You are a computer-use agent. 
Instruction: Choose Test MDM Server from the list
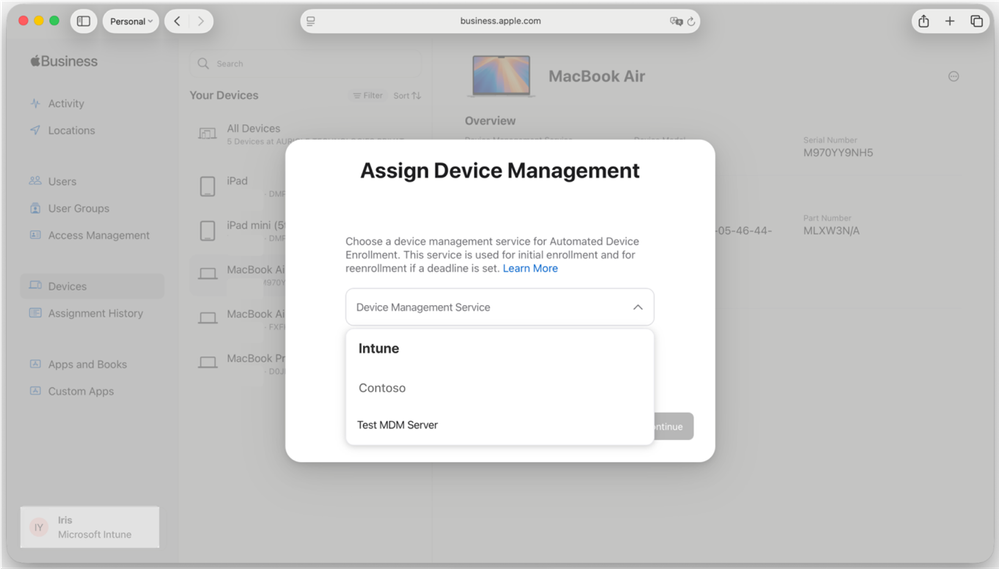coord(500,424)
